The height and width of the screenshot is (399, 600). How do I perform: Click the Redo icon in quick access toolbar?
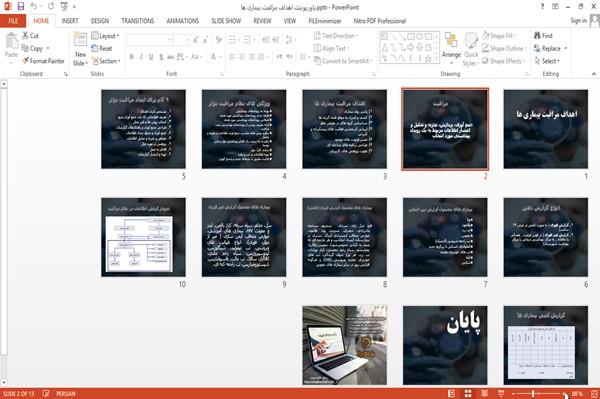coord(51,6)
